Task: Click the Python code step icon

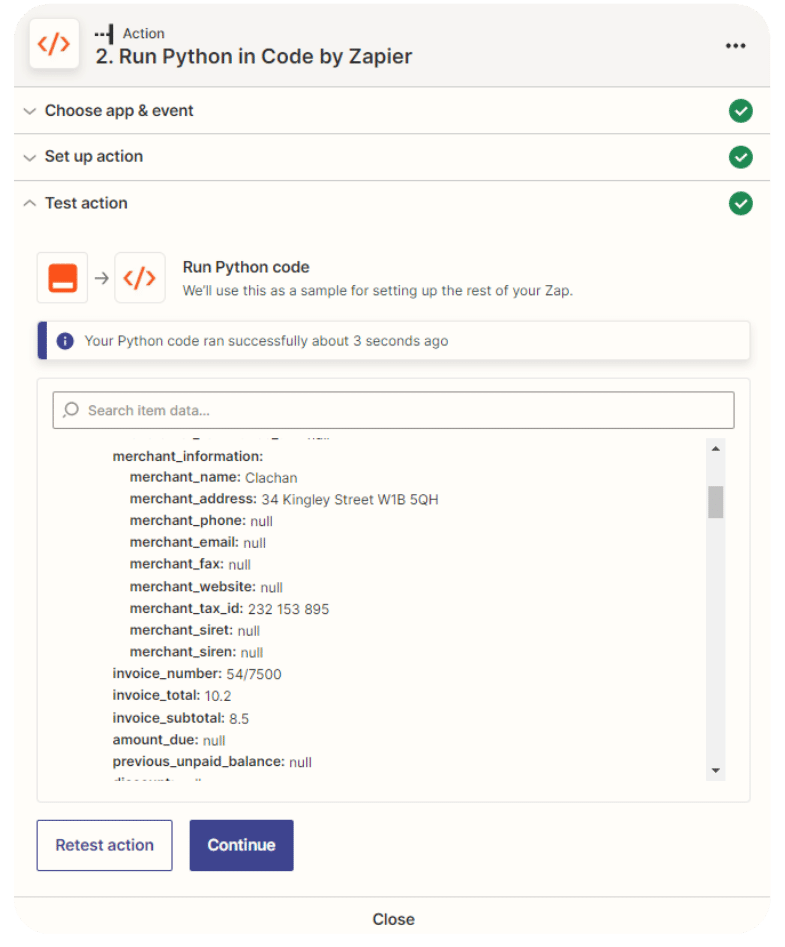Action: click(140, 278)
